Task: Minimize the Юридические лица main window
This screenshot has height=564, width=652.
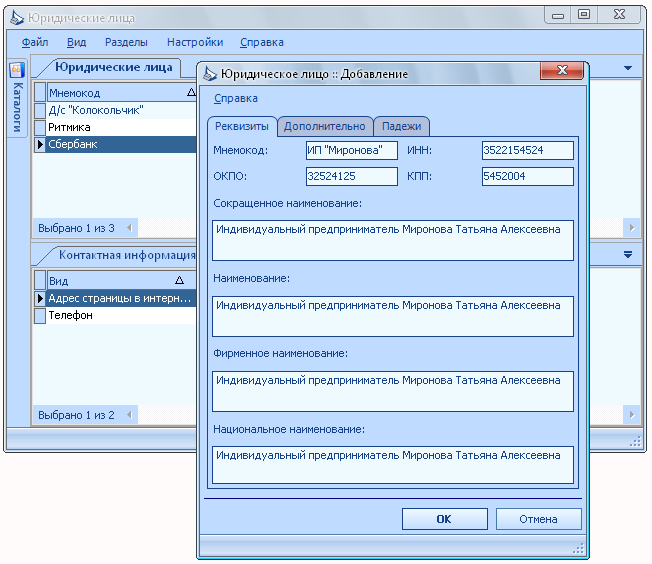Action: [x=558, y=15]
